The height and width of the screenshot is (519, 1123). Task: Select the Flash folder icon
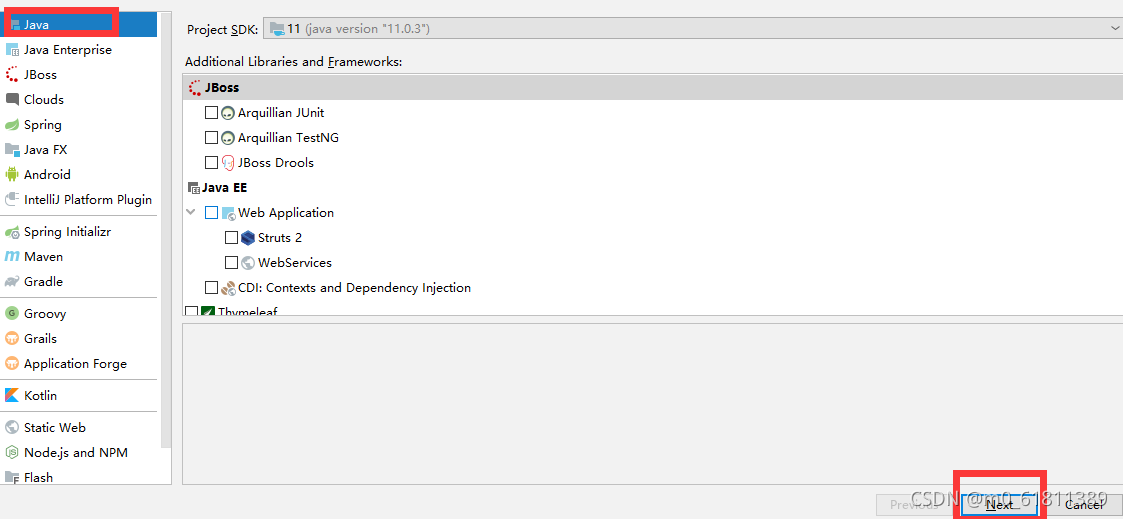11,477
